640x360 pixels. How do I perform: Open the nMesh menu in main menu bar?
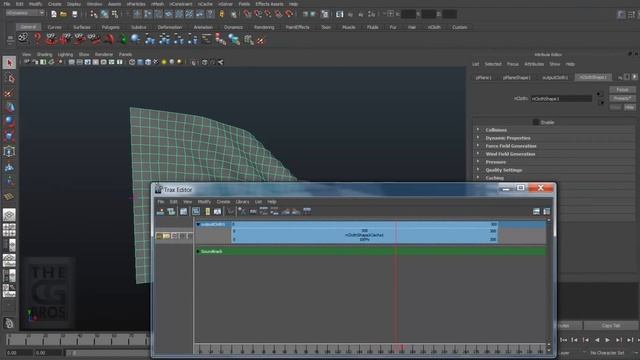click(x=157, y=4)
